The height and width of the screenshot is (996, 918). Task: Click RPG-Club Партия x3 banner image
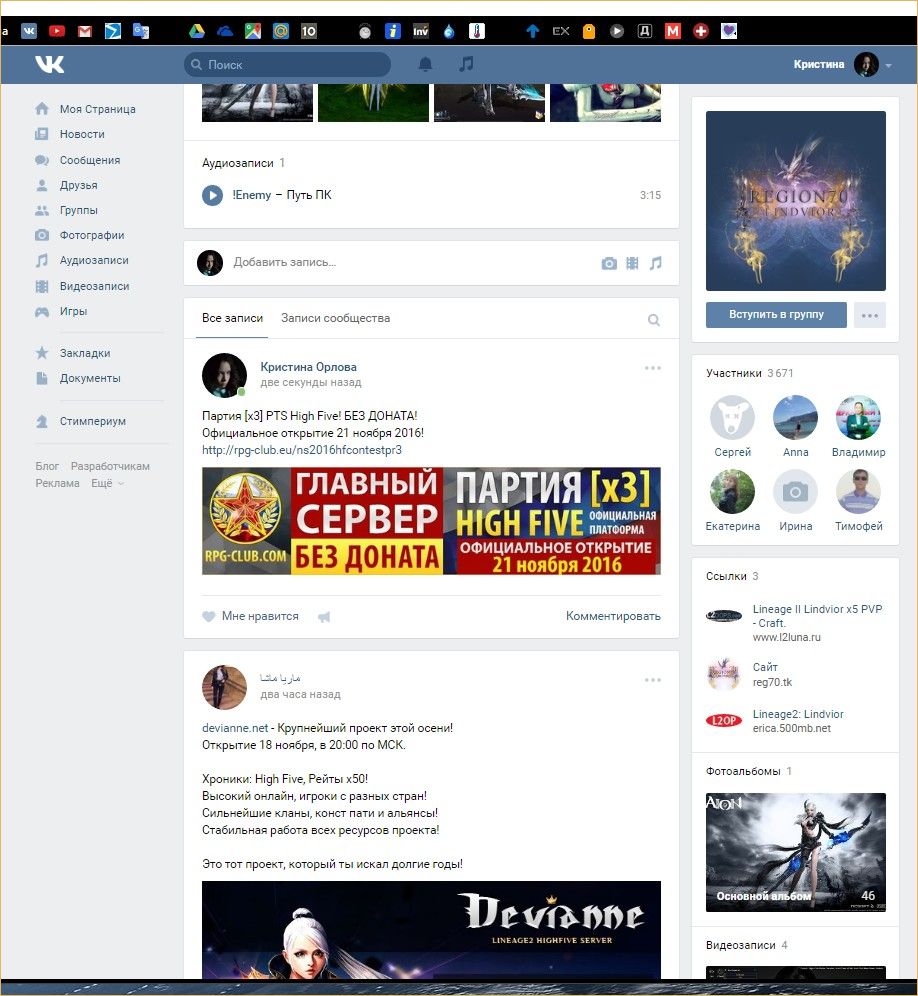(x=431, y=521)
